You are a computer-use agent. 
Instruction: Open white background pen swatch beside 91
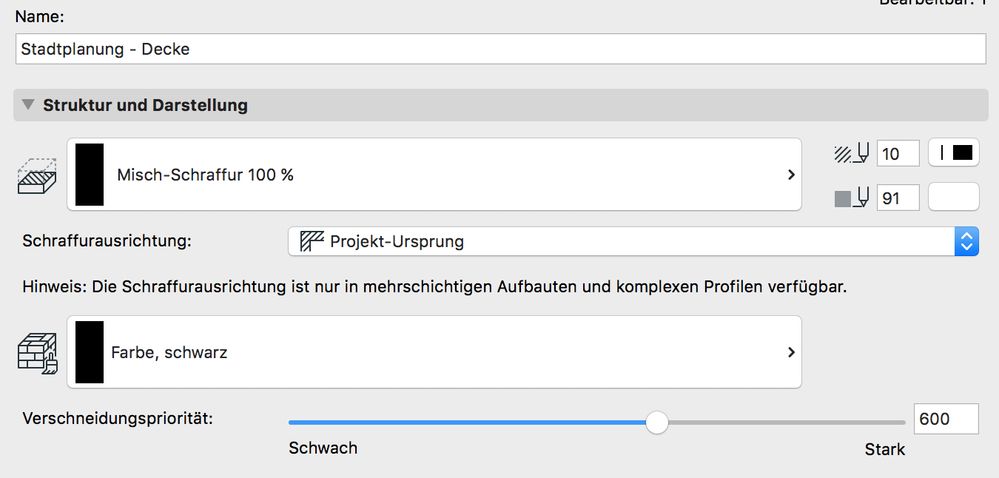[953, 198]
